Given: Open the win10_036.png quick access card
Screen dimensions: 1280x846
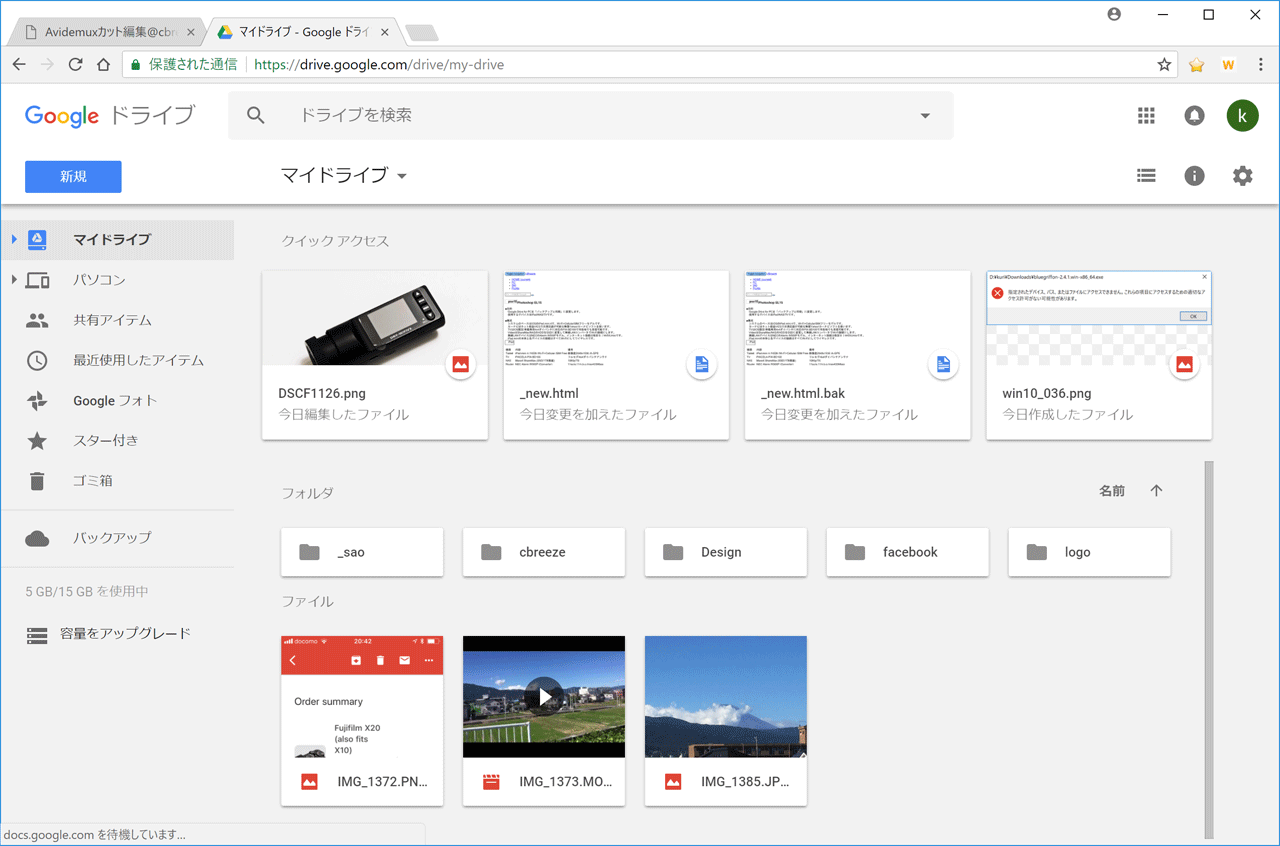Looking at the screenshot, I should 1099,355.
